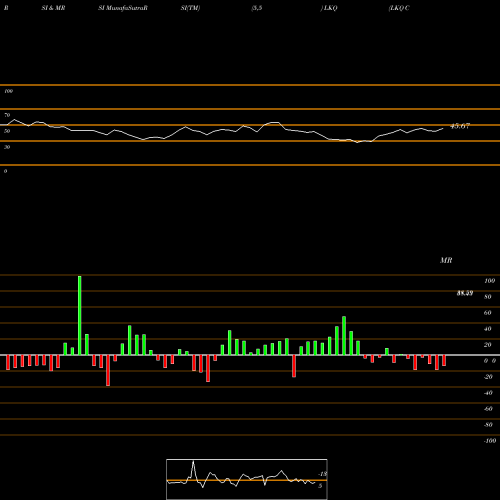
Task: Click the 40 label on MR axis
Action: coord(488,329)
